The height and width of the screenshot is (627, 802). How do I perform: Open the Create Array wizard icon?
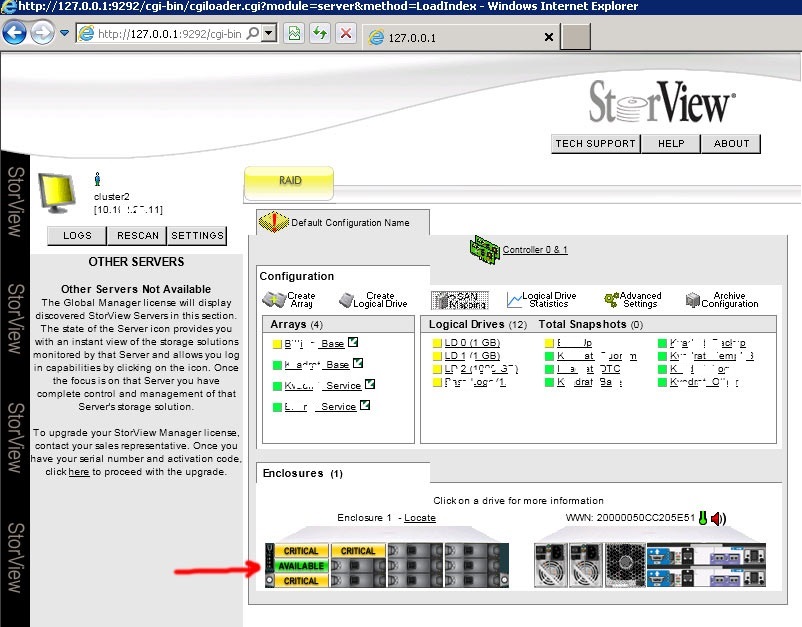pyautogui.click(x=273, y=300)
